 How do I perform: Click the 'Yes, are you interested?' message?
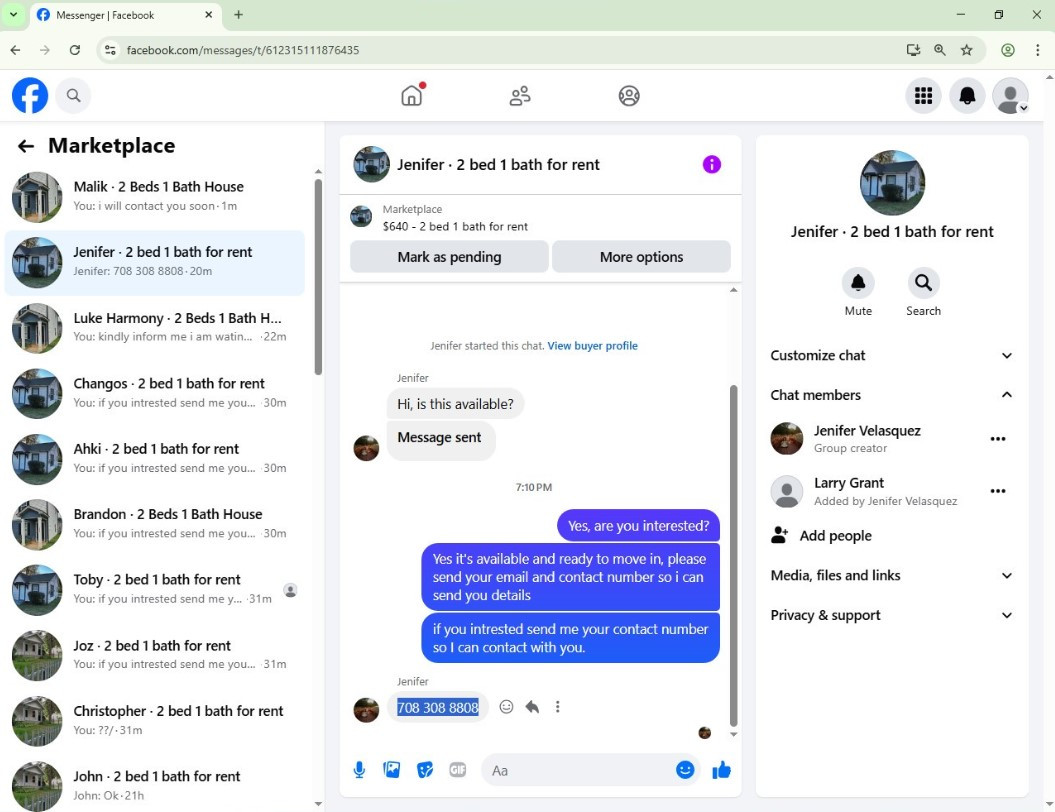638,525
